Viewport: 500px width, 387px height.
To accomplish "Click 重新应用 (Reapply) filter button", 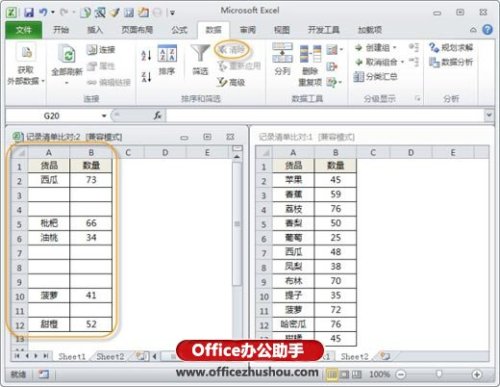I will (x=239, y=66).
